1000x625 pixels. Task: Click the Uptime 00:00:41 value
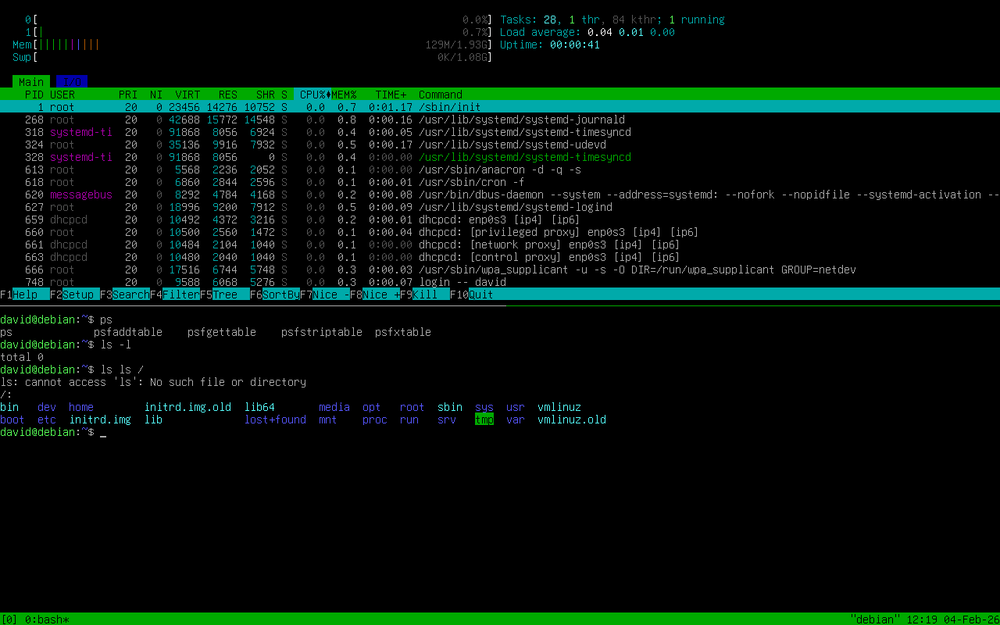[x=575, y=45]
